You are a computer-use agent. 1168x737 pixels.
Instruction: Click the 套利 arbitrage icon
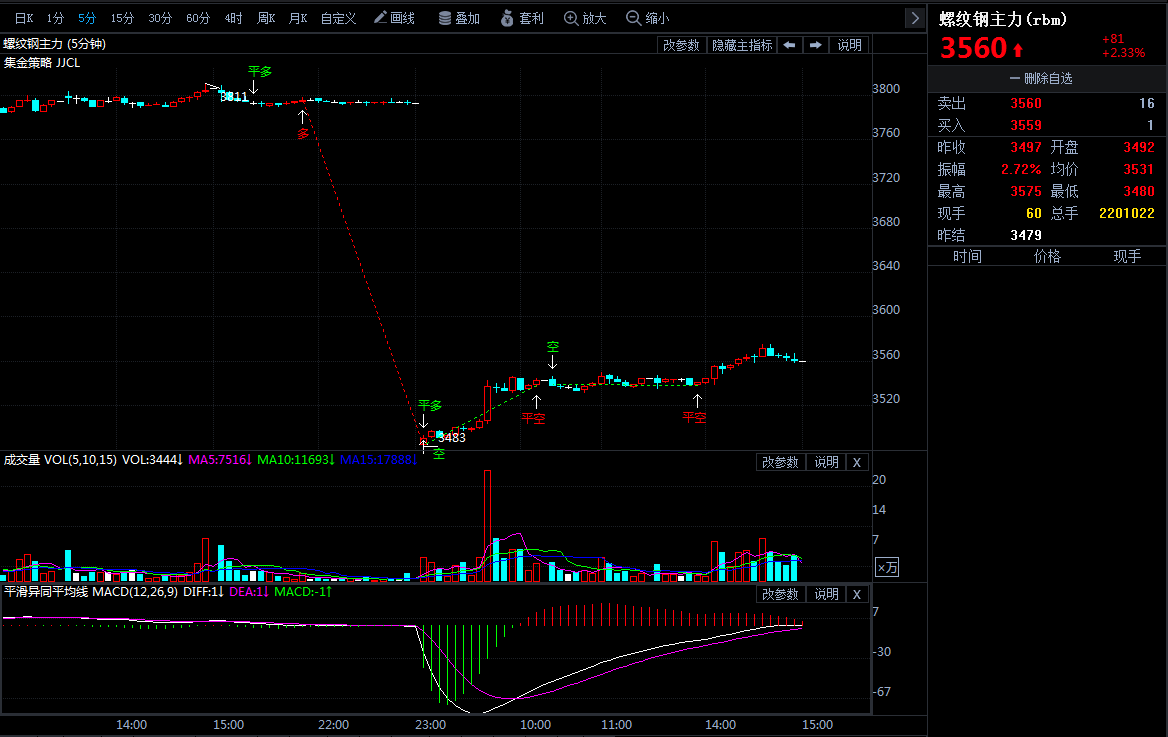523,18
